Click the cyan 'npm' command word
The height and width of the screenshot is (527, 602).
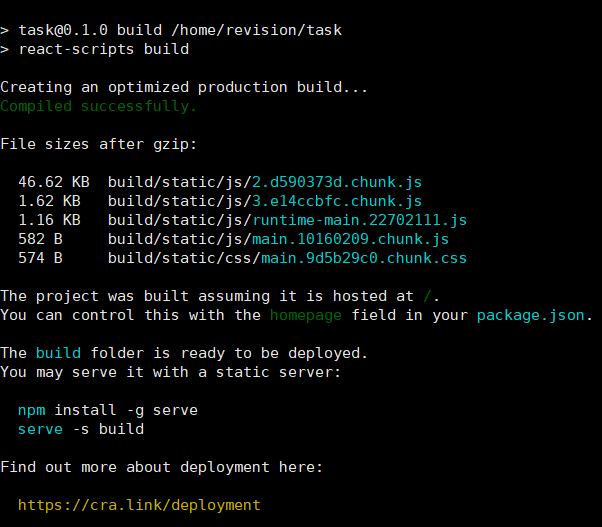point(31,411)
